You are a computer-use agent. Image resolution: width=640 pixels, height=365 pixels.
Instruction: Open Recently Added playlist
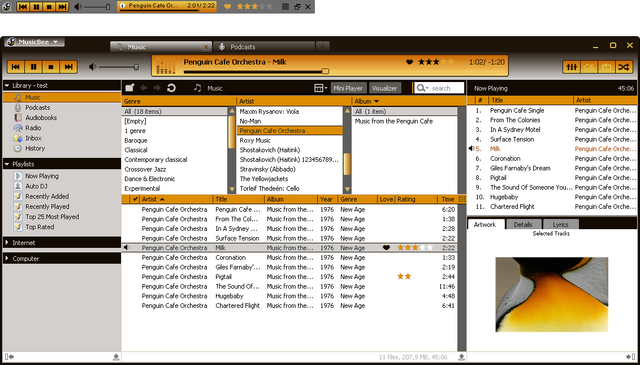pyautogui.click(x=47, y=196)
